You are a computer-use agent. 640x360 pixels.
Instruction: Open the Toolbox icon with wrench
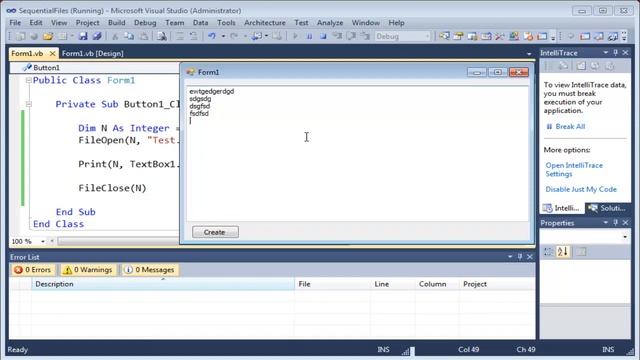coord(500,36)
